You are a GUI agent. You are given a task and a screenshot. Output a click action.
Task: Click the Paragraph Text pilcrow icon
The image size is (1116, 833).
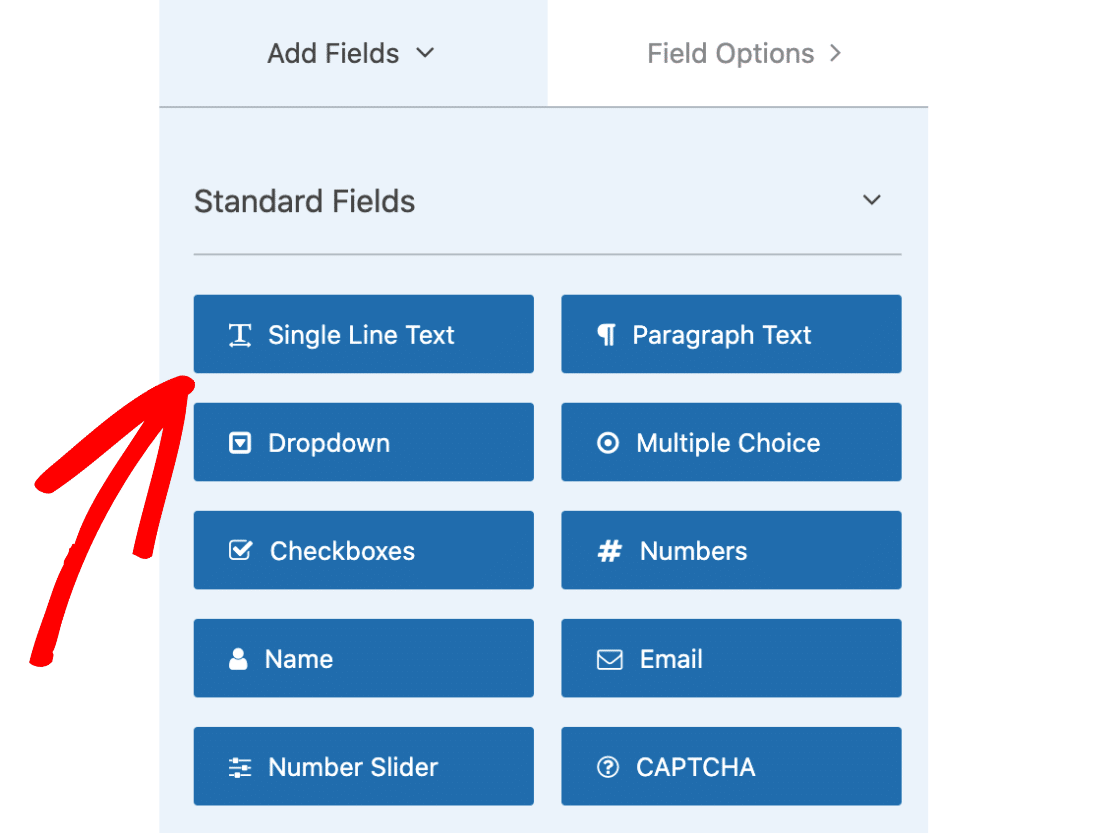click(x=606, y=335)
